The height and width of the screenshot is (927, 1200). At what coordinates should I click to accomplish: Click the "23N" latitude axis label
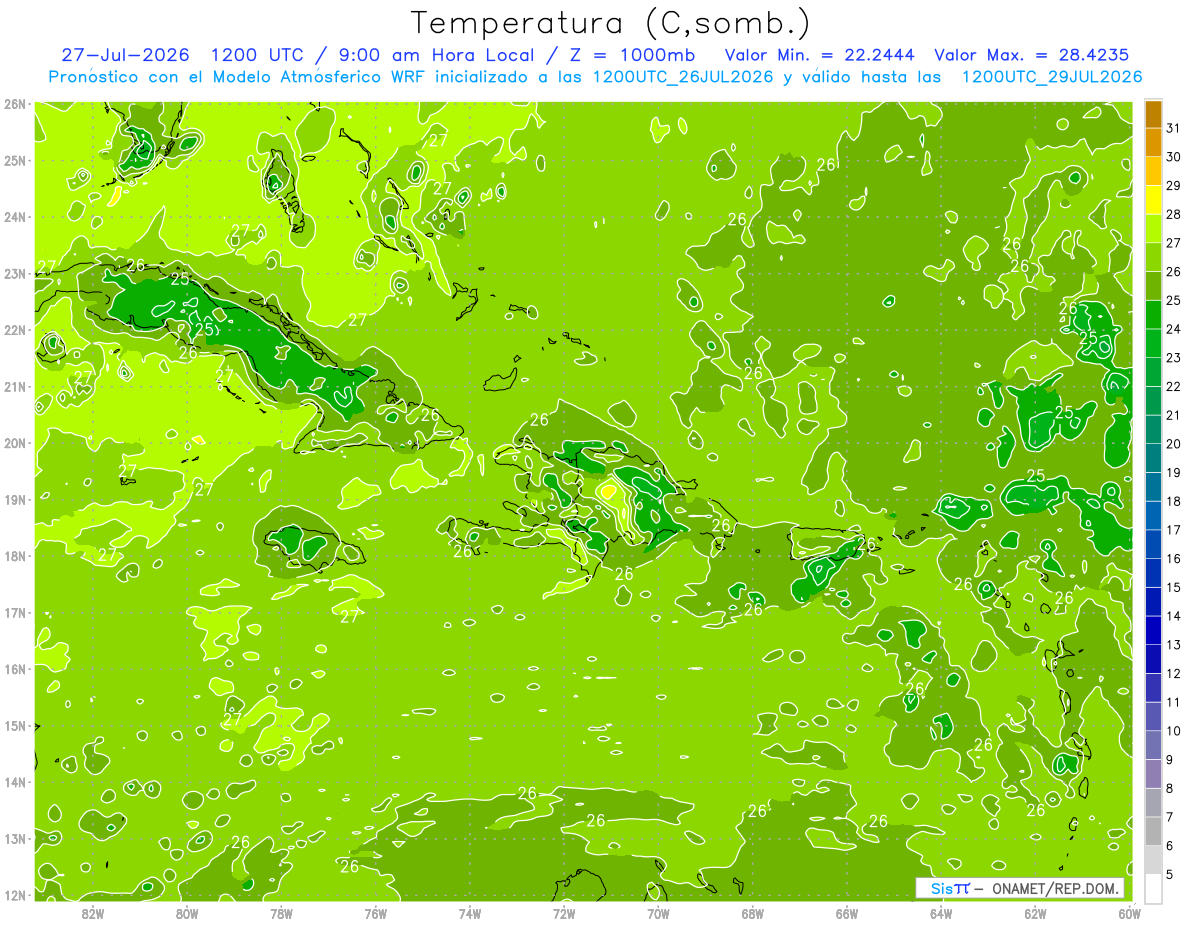(x=15, y=273)
